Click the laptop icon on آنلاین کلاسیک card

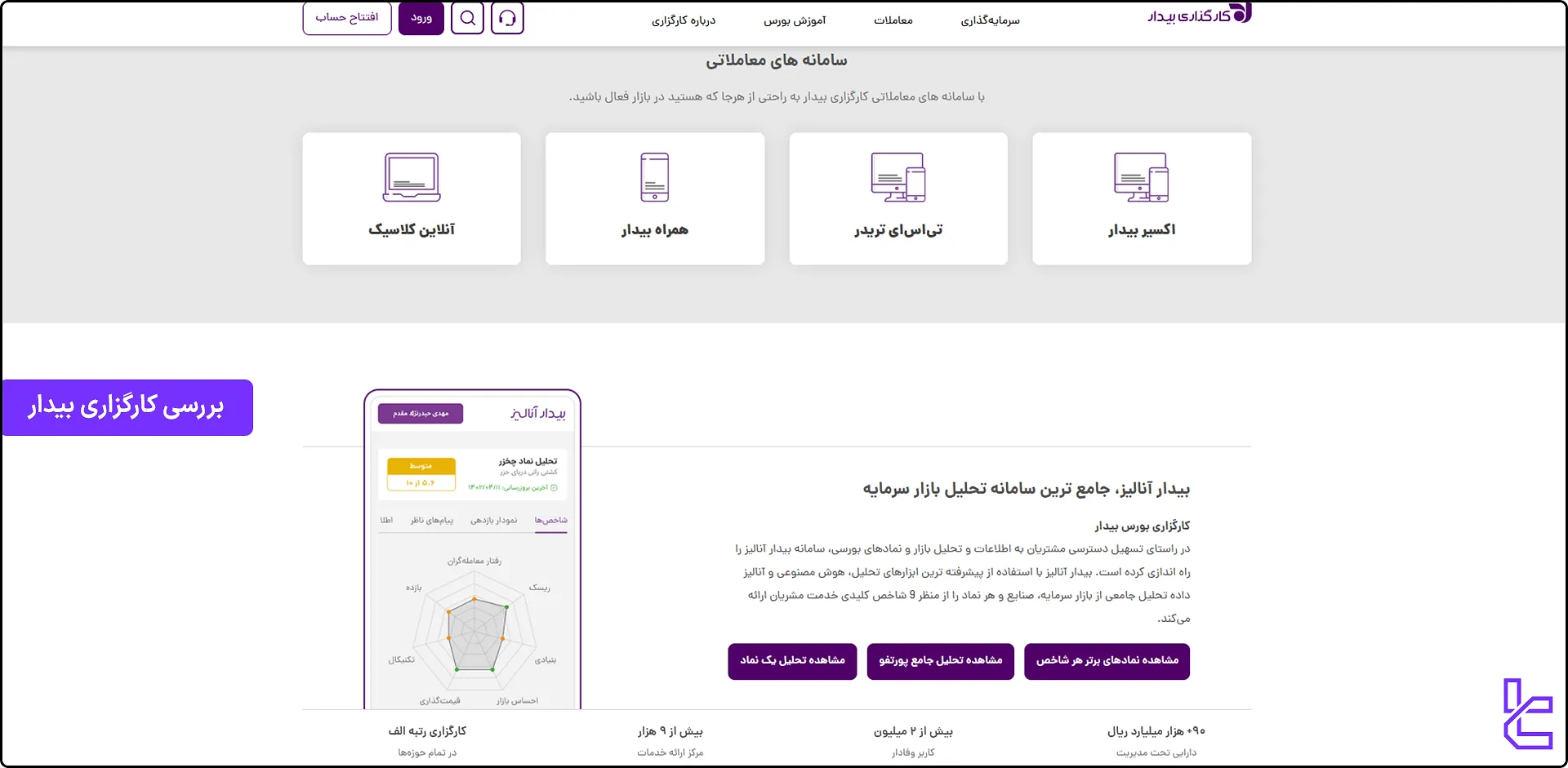pyautogui.click(x=412, y=176)
